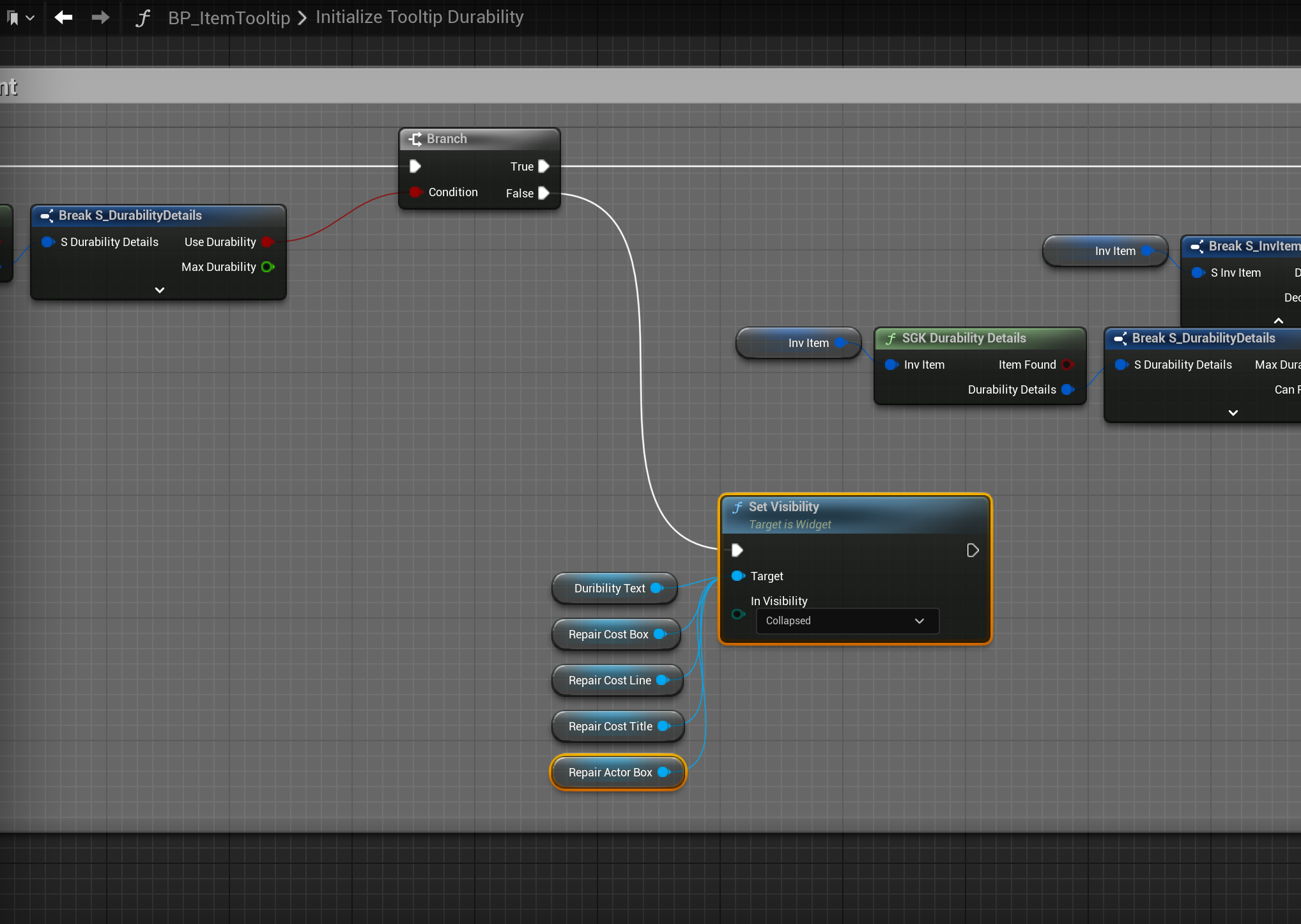Image resolution: width=1301 pixels, height=924 pixels.
Task: Collapse the Break S_InvItem node pins
Action: coord(1278,321)
